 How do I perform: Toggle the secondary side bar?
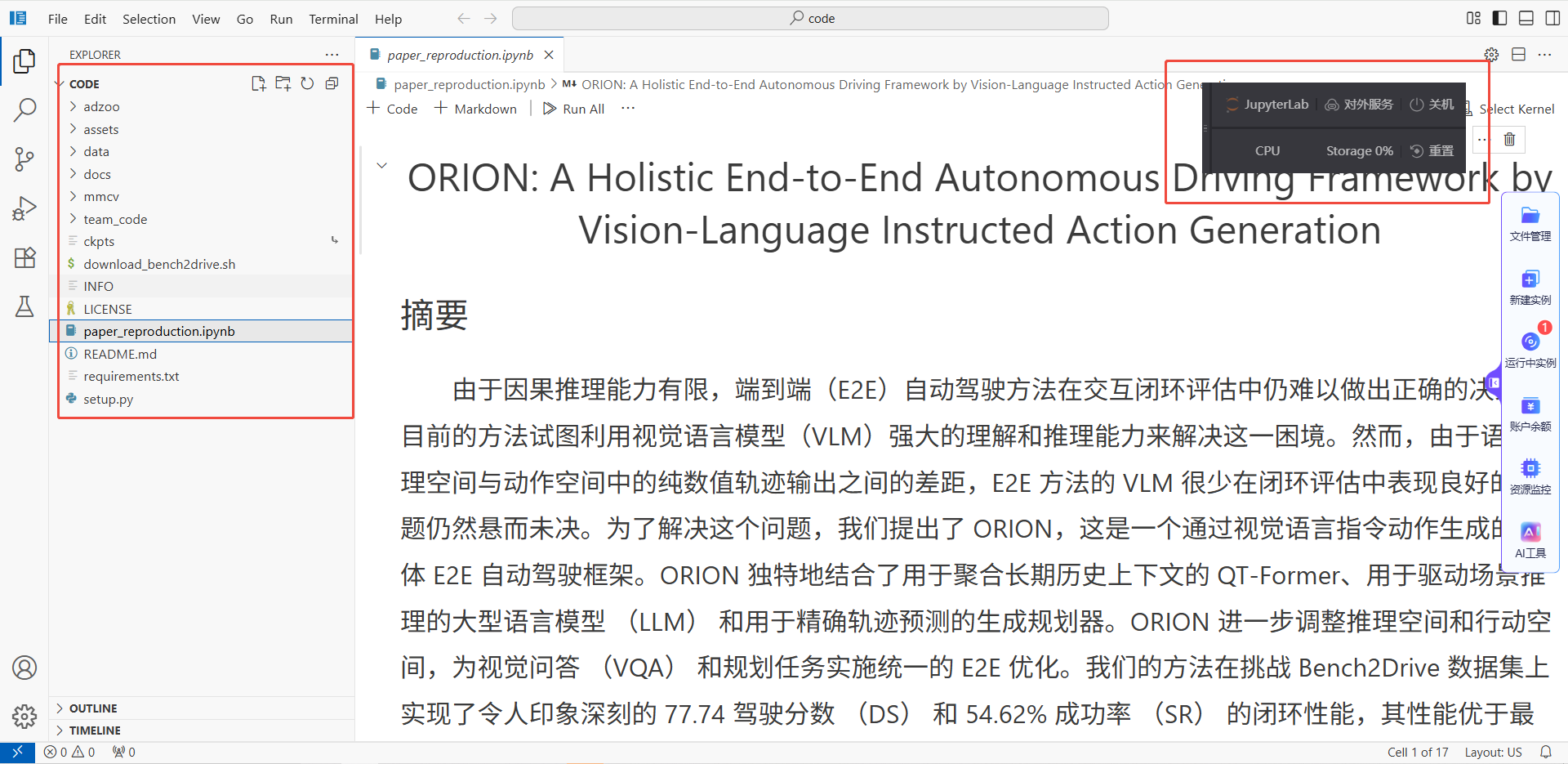coord(1552,18)
